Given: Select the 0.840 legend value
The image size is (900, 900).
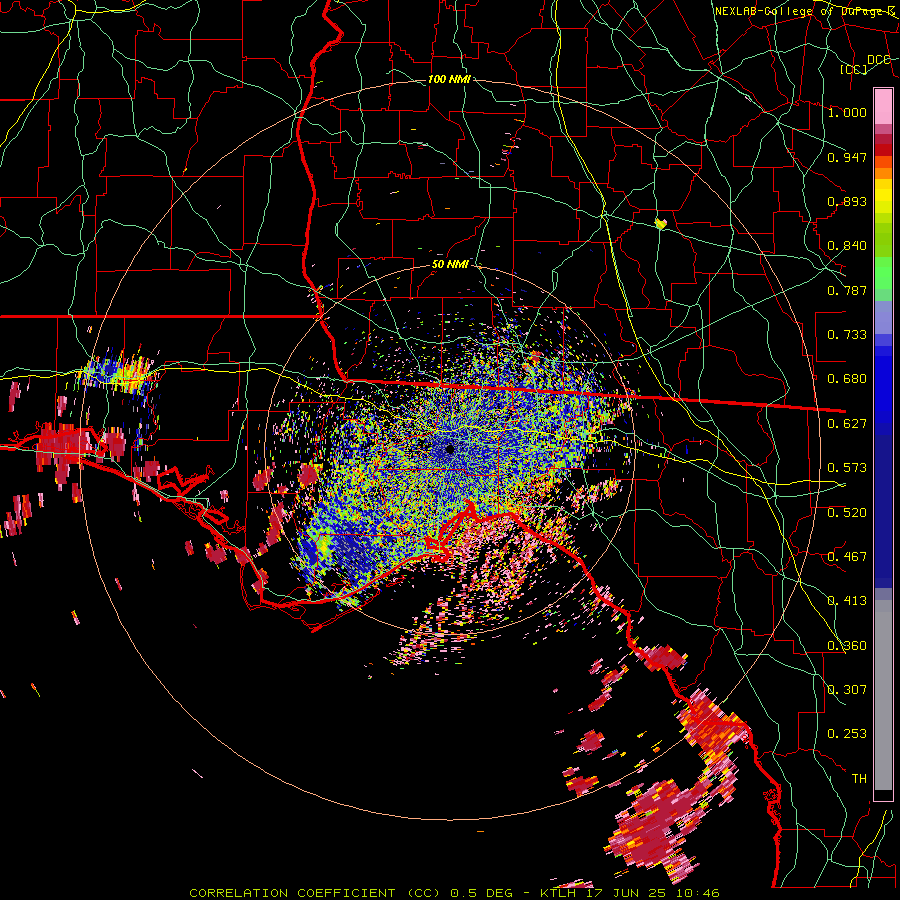Looking at the screenshot, I should coord(847,246).
